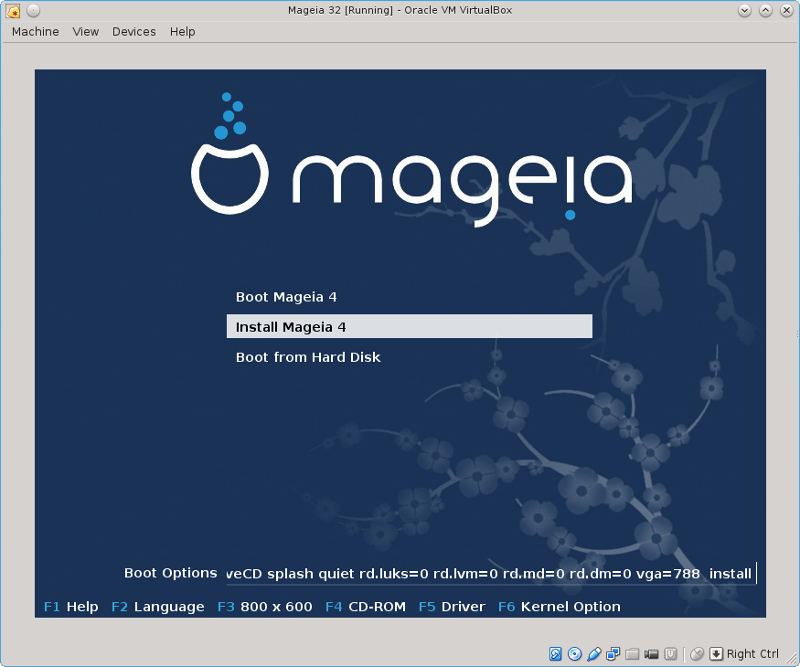This screenshot has width=800, height=667.
Task: Click inside the Boot Options text field
Action: [491, 574]
